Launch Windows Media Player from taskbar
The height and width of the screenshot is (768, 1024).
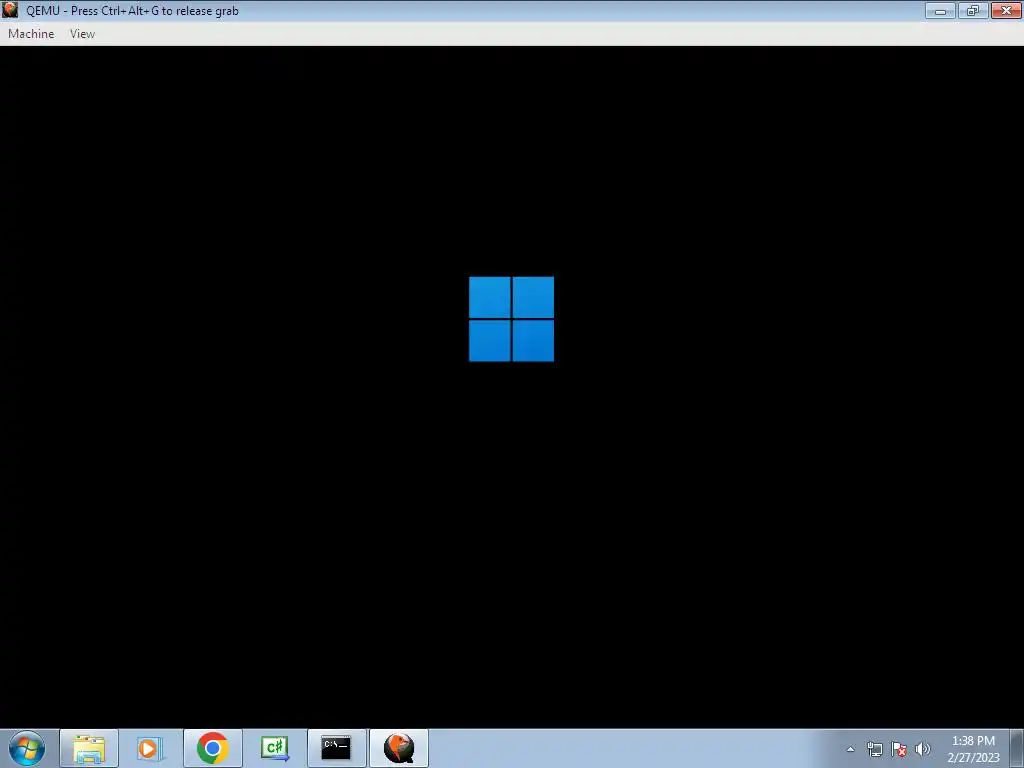[x=150, y=748]
